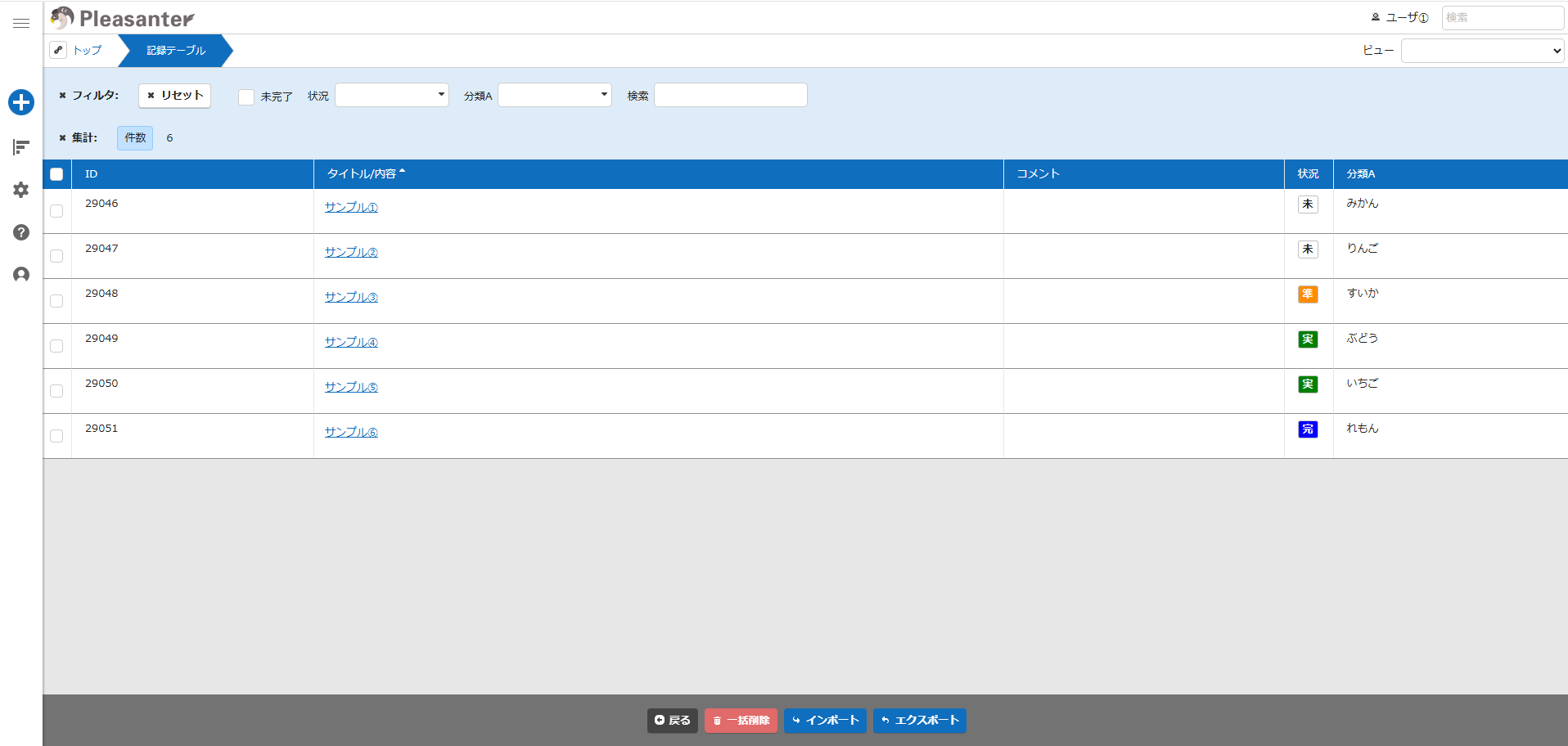Sort by タイトル/内容 column header
This screenshot has width=1568, height=746.
point(659,174)
